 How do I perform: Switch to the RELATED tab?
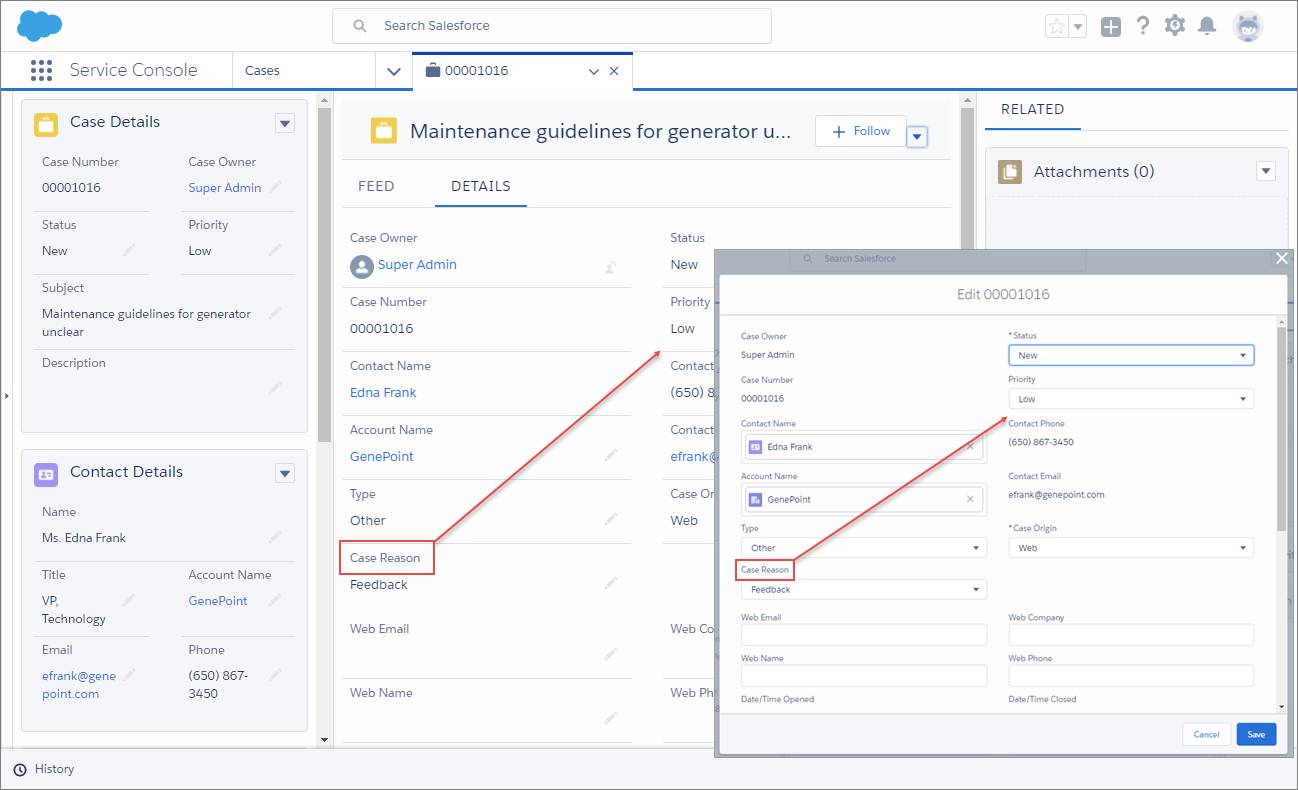(1033, 109)
